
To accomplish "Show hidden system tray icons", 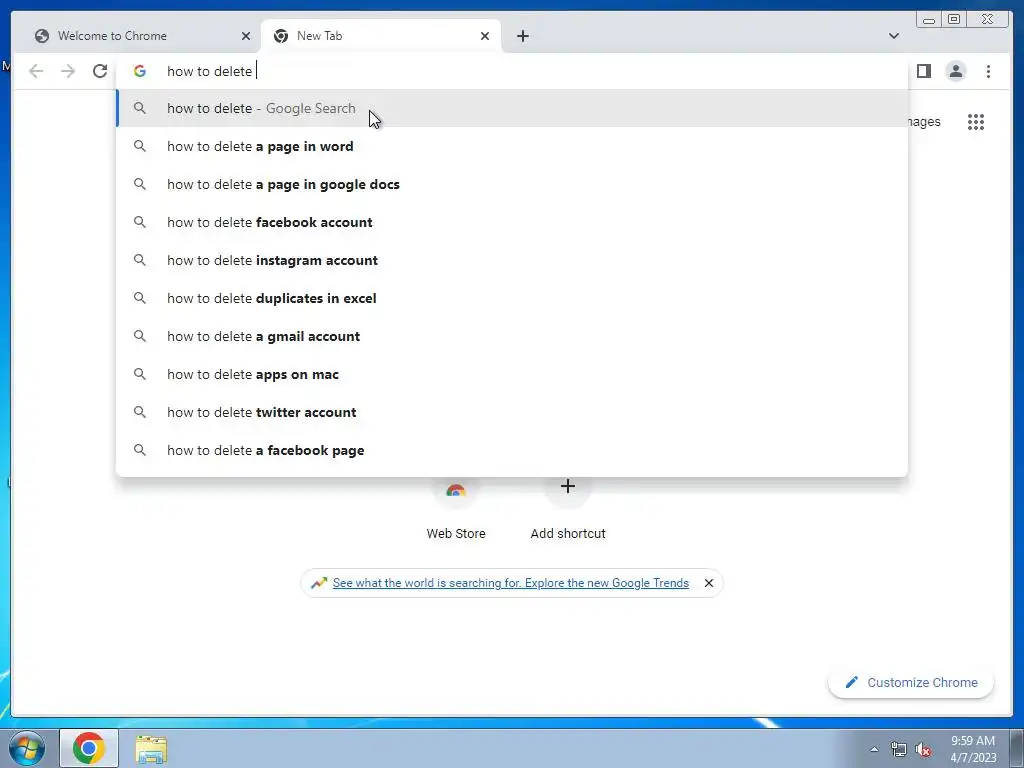I will tap(874, 749).
